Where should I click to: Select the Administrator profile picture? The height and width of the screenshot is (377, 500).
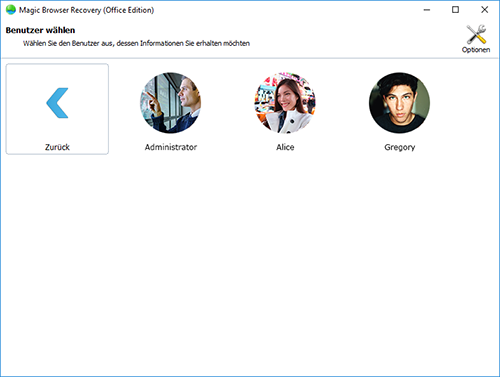(x=170, y=103)
